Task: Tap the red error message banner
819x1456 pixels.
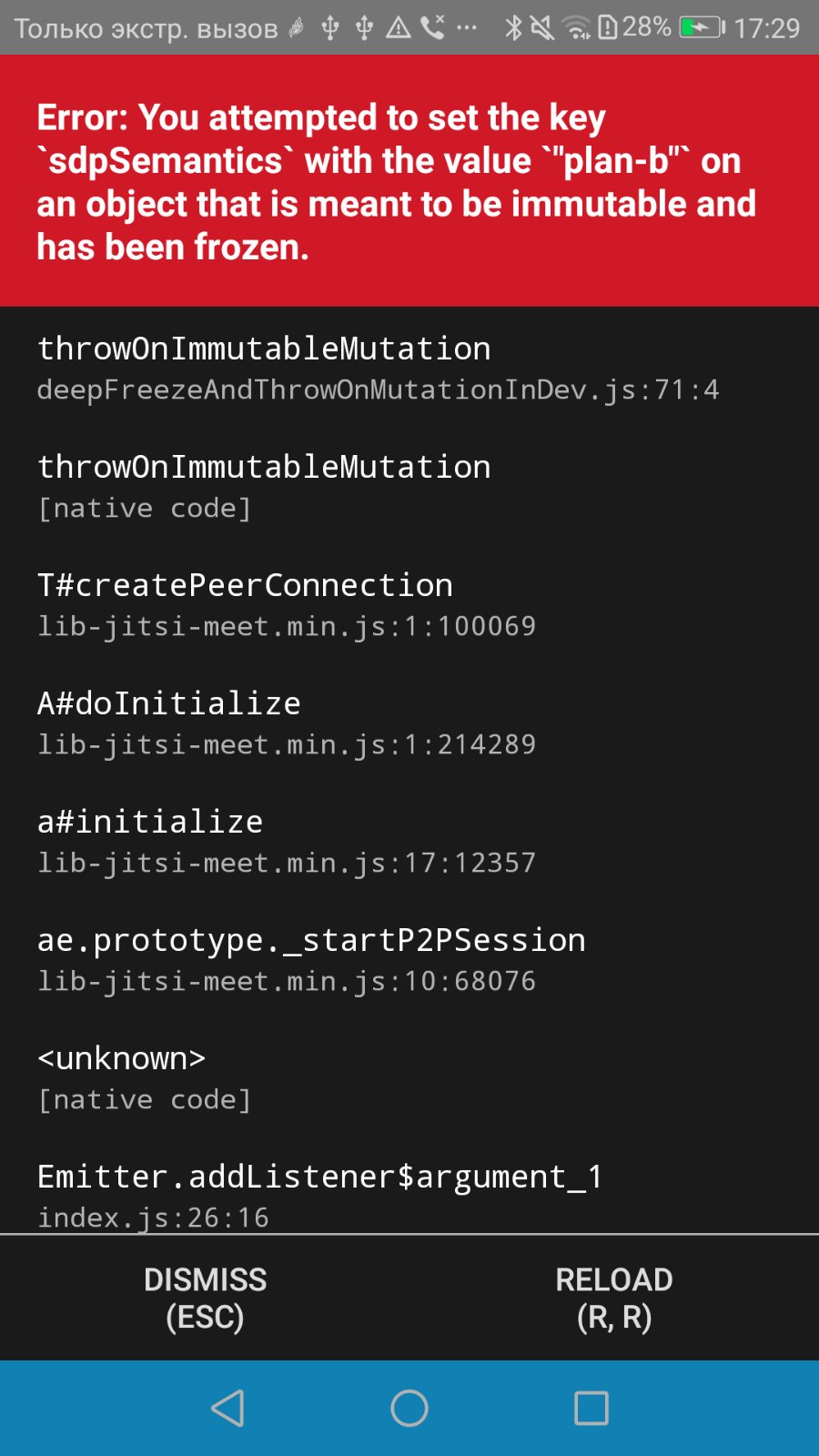Action: 409,182
